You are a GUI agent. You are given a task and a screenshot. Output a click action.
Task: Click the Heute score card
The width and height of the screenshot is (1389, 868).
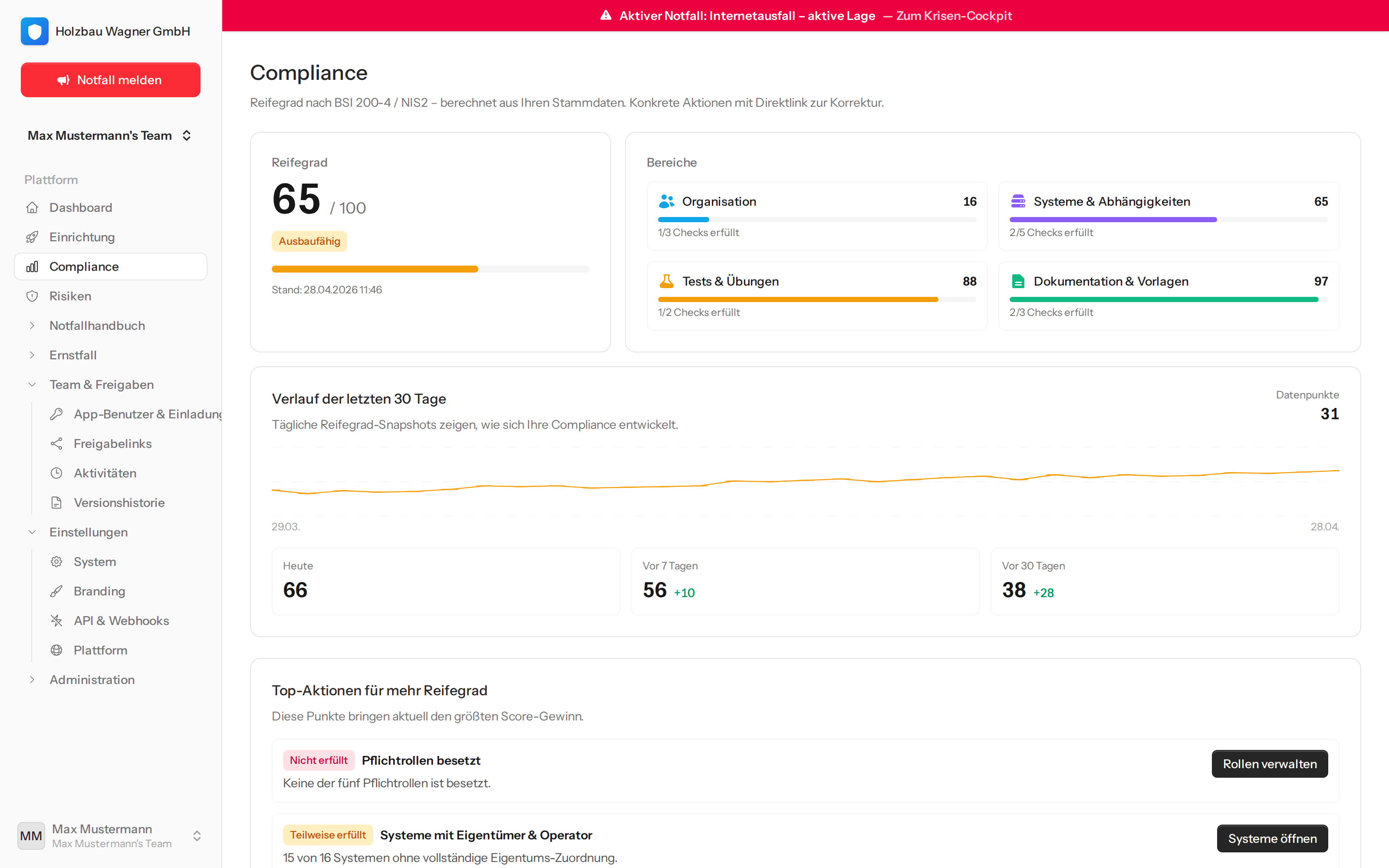click(446, 582)
